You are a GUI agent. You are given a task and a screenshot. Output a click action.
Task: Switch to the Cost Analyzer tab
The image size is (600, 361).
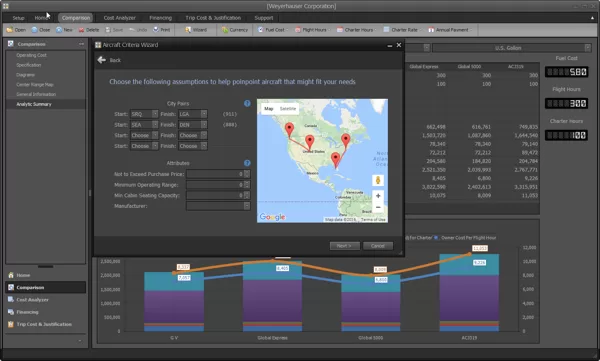pos(119,18)
